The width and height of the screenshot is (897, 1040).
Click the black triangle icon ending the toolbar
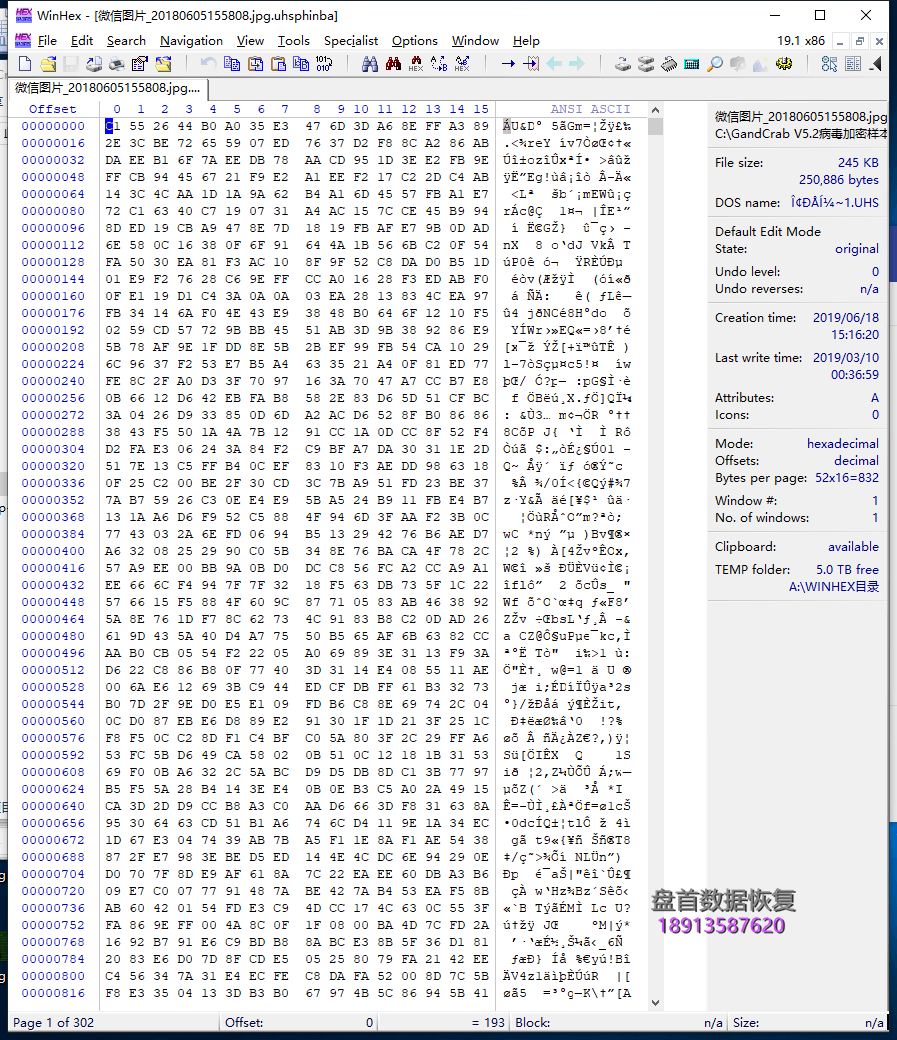876,64
